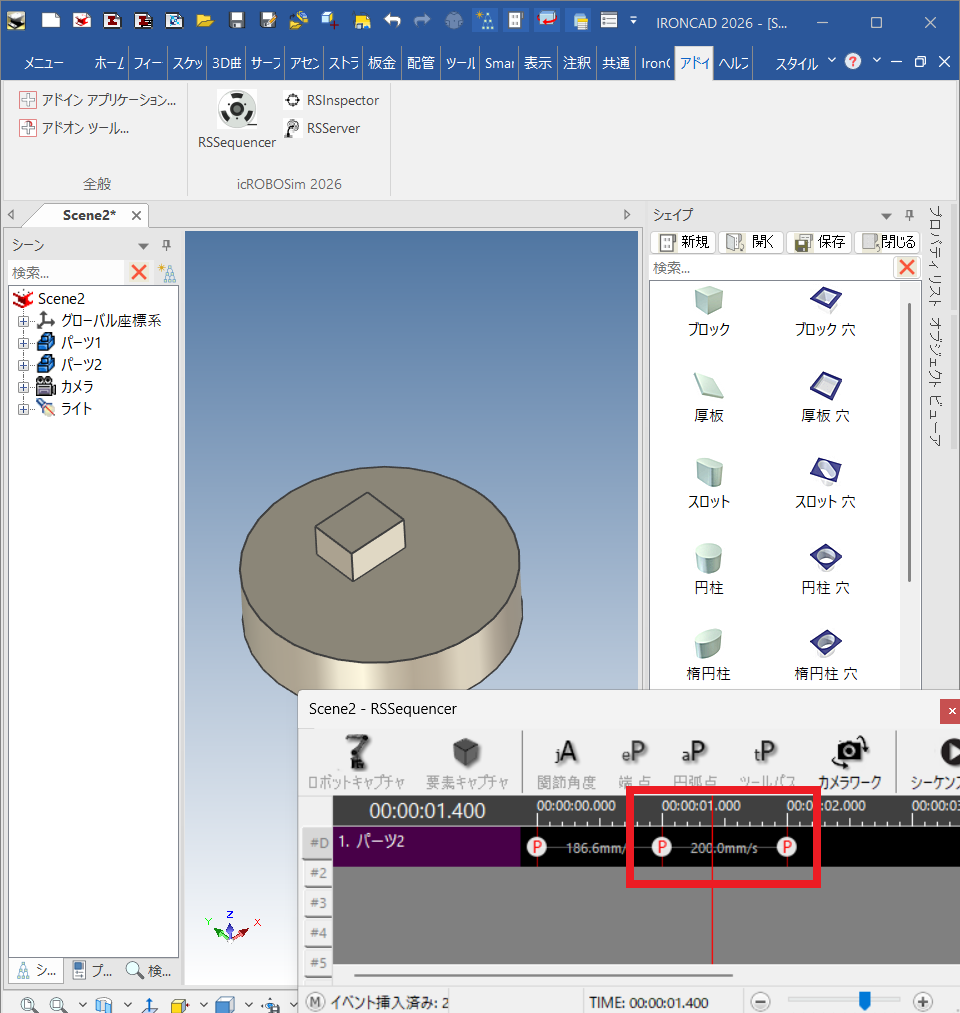
Task: Toggle pin on シーン panel
Action: click(x=166, y=245)
